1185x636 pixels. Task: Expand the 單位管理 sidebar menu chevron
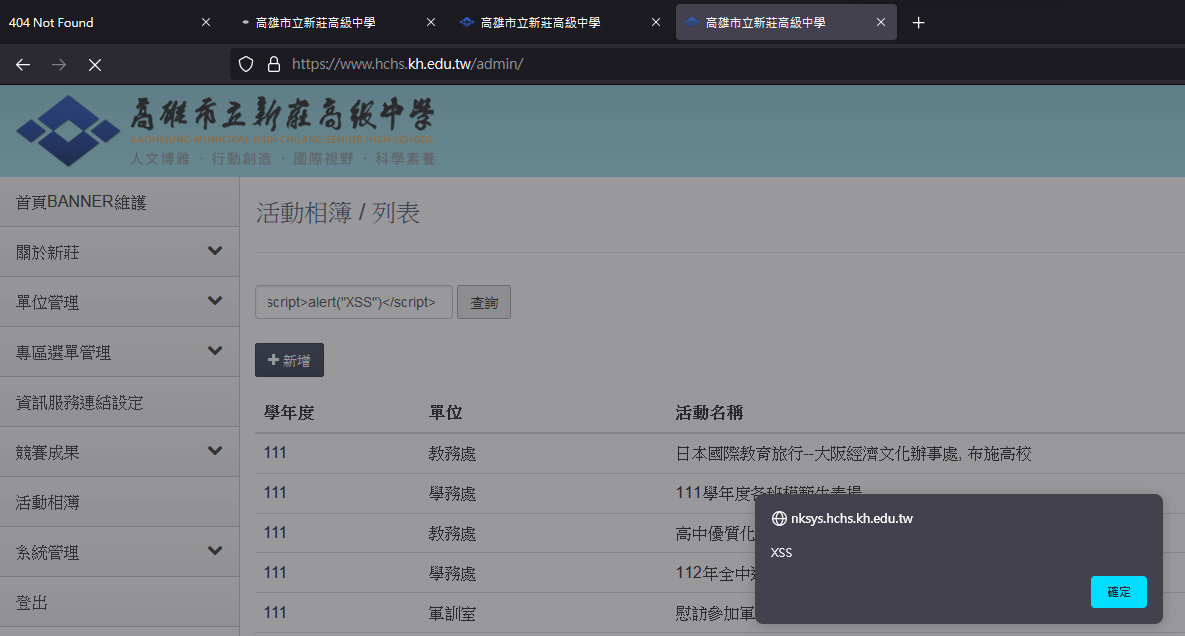click(x=215, y=301)
